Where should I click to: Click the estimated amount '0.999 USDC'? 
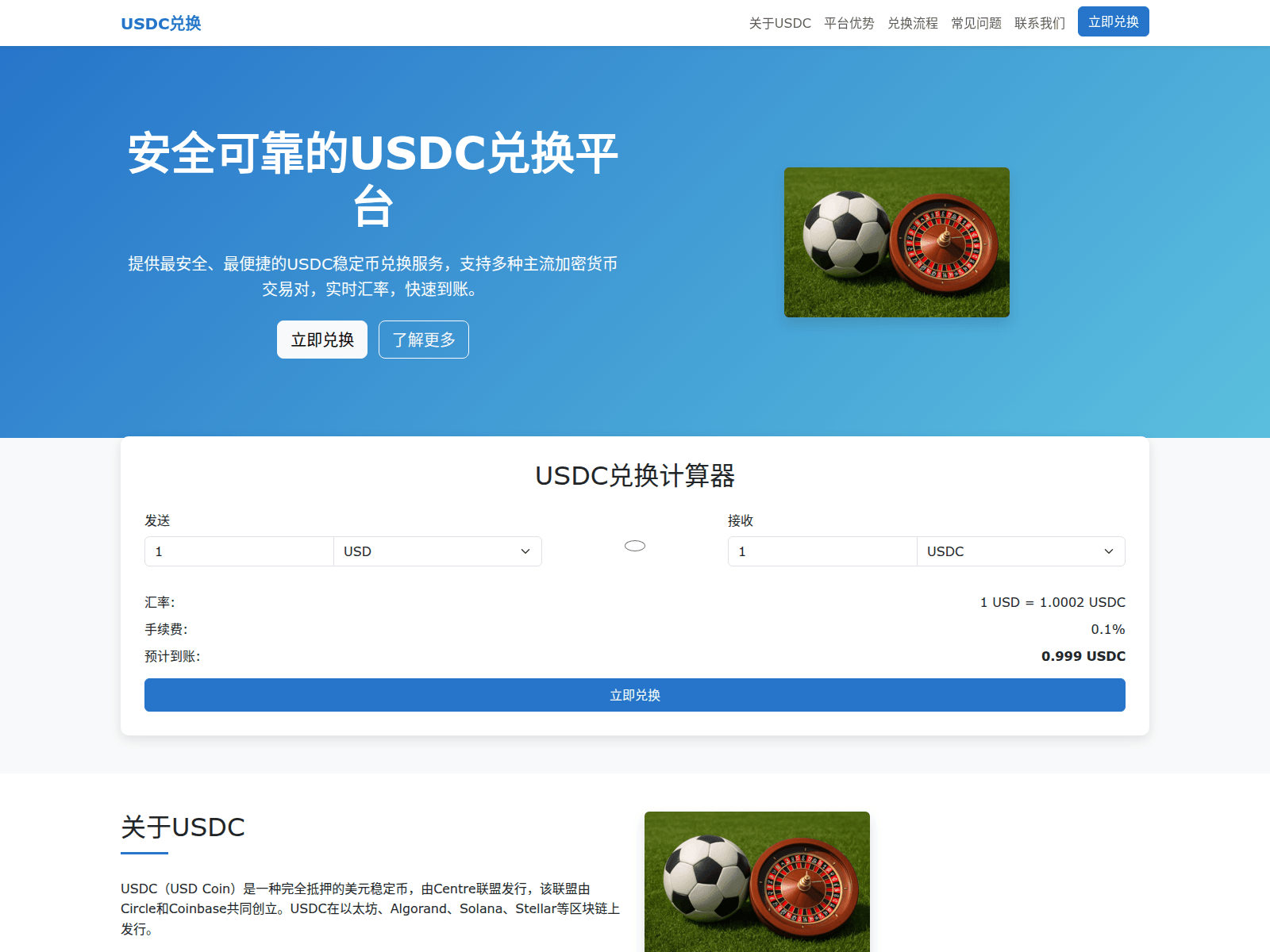coord(1083,656)
